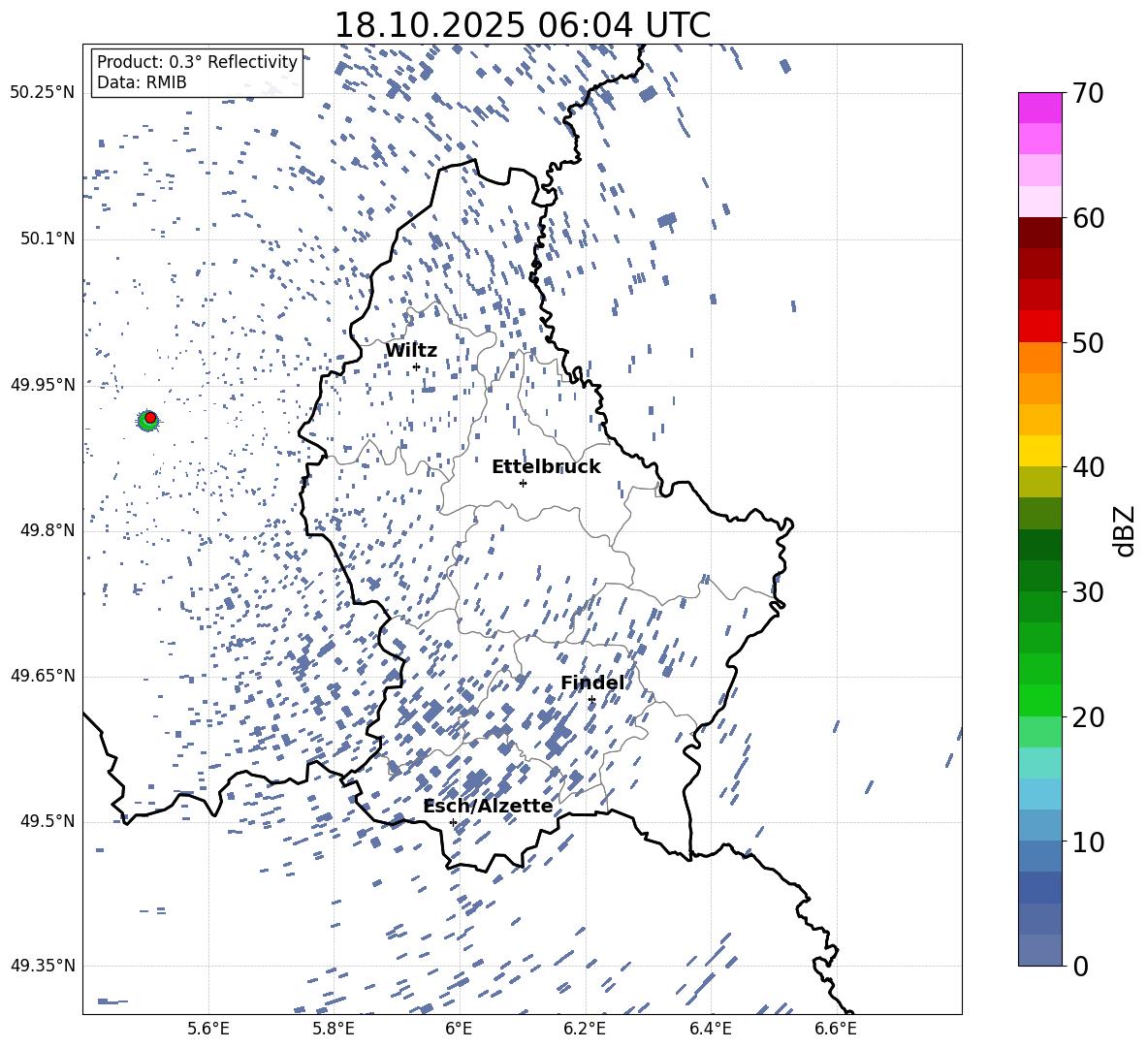
Task: Click the cross marker below Wiltz
Action: (416, 366)
